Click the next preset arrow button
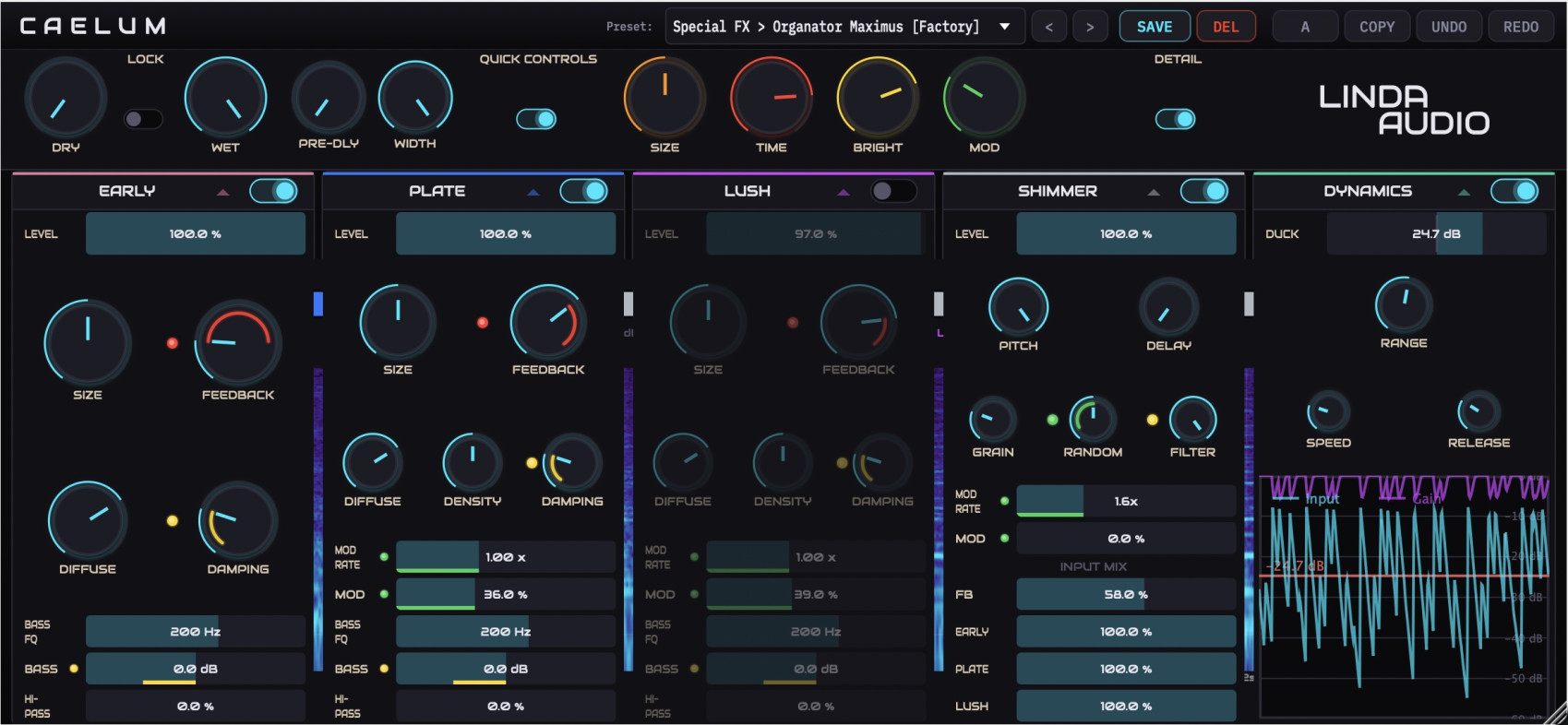This screenshot has width=1568, height=725. point(1090,27)
